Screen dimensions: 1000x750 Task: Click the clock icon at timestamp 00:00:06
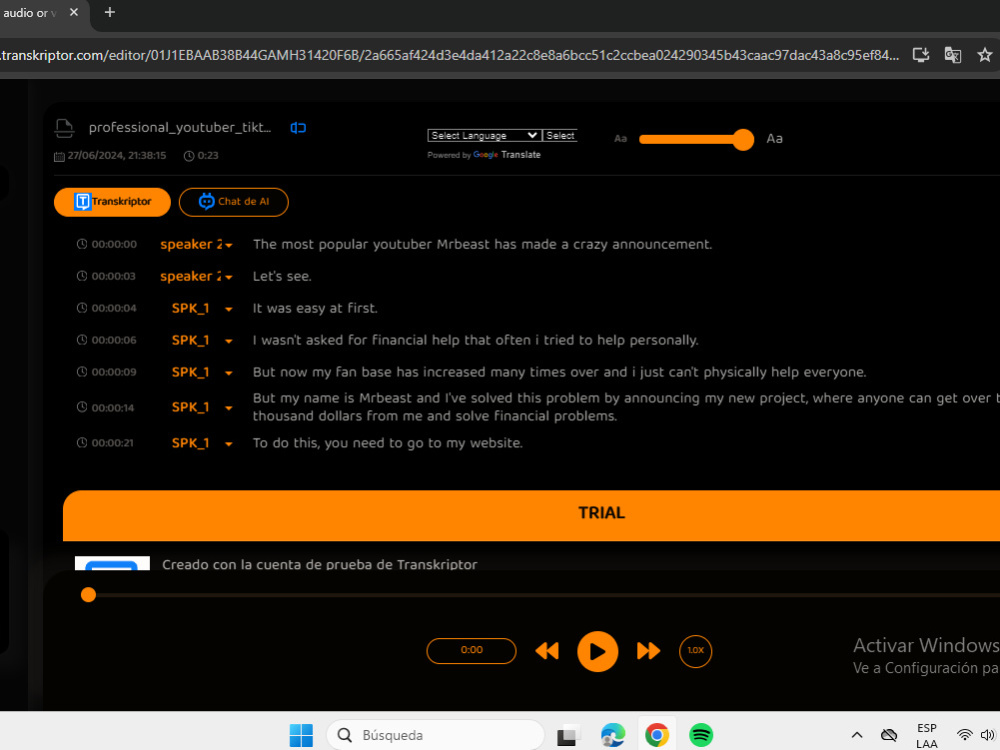82,339
